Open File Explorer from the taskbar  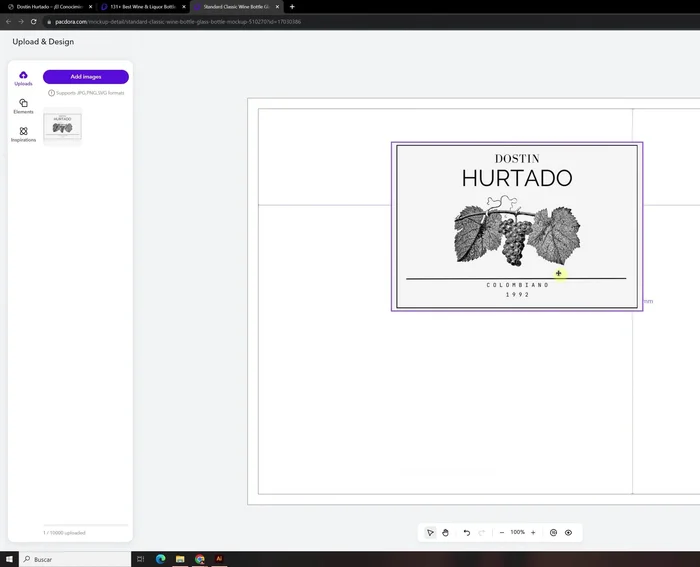180,559
